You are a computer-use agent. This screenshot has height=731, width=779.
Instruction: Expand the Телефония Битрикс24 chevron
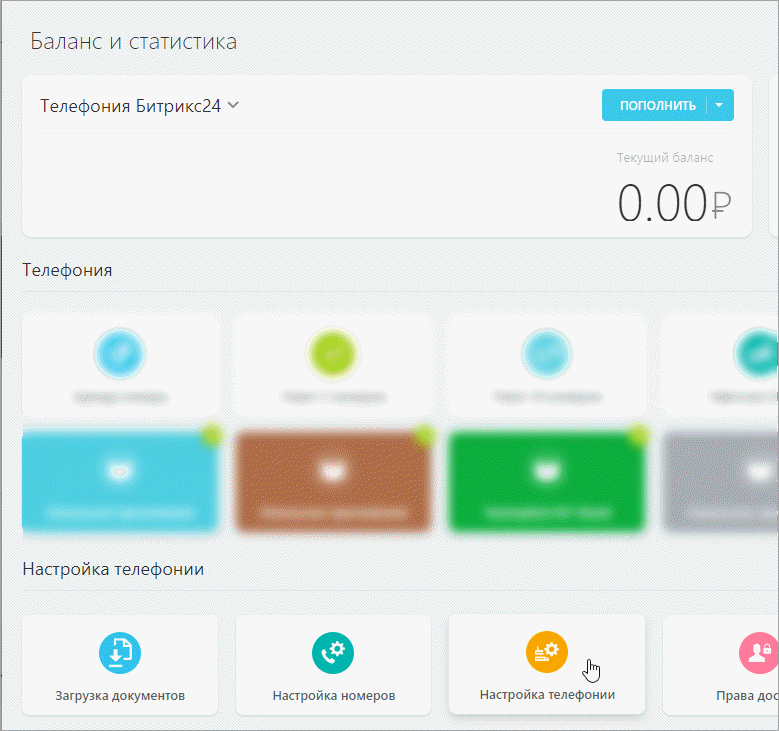[233, 105]
